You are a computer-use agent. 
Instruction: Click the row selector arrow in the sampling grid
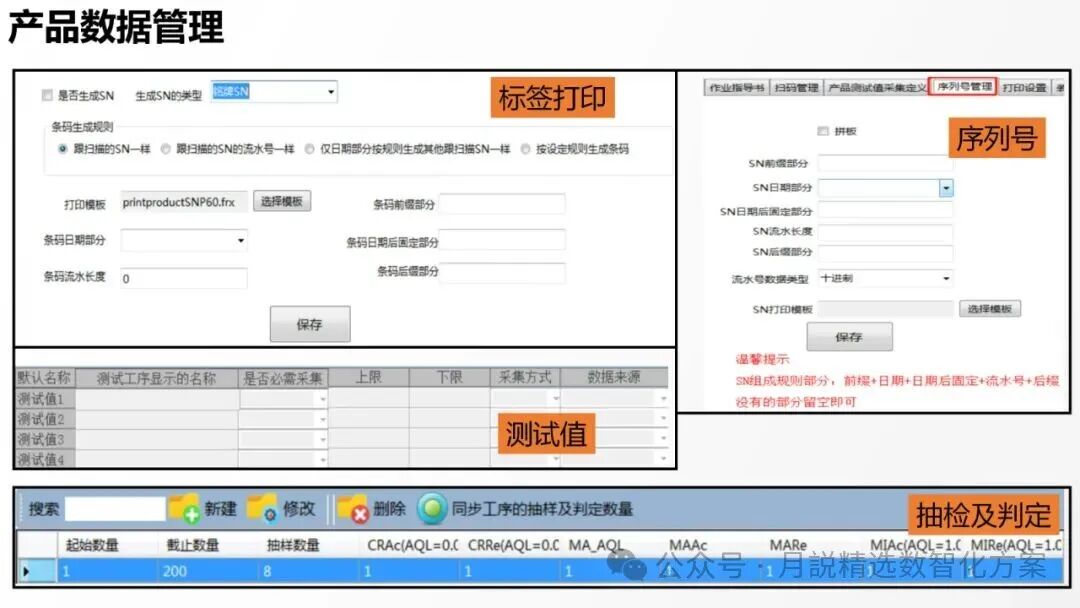tap(26, 570)
